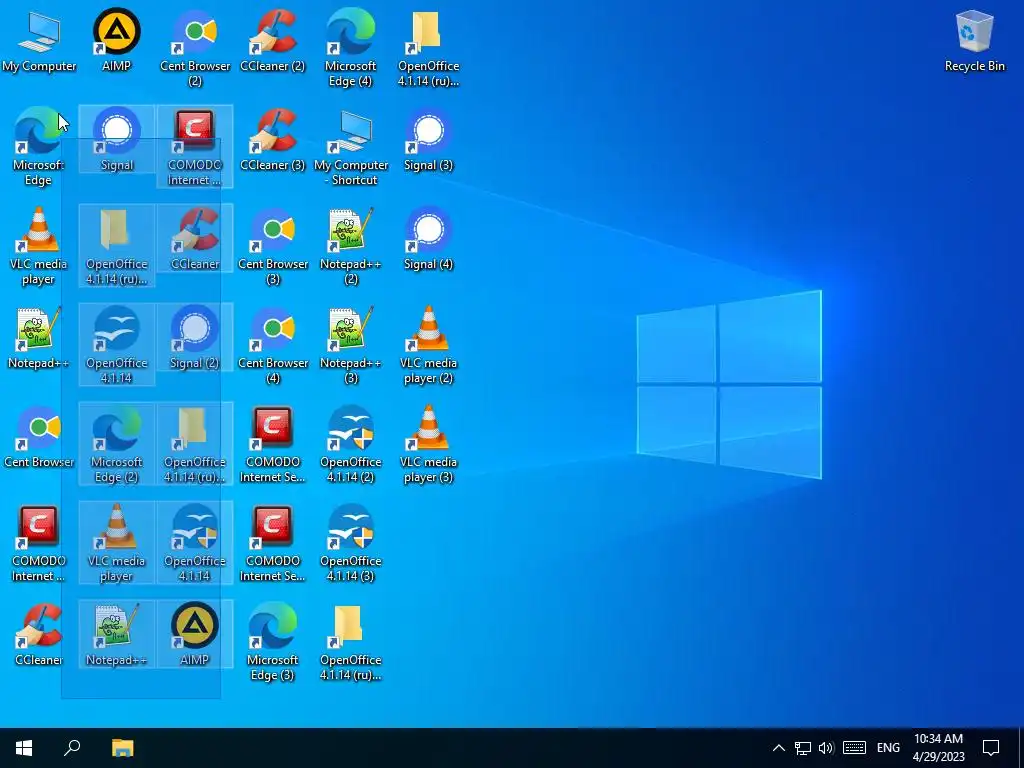Click the VLC media player (3) icon
The height and width of the screenshot is (768, 1024).
click(x=428, y=444)
